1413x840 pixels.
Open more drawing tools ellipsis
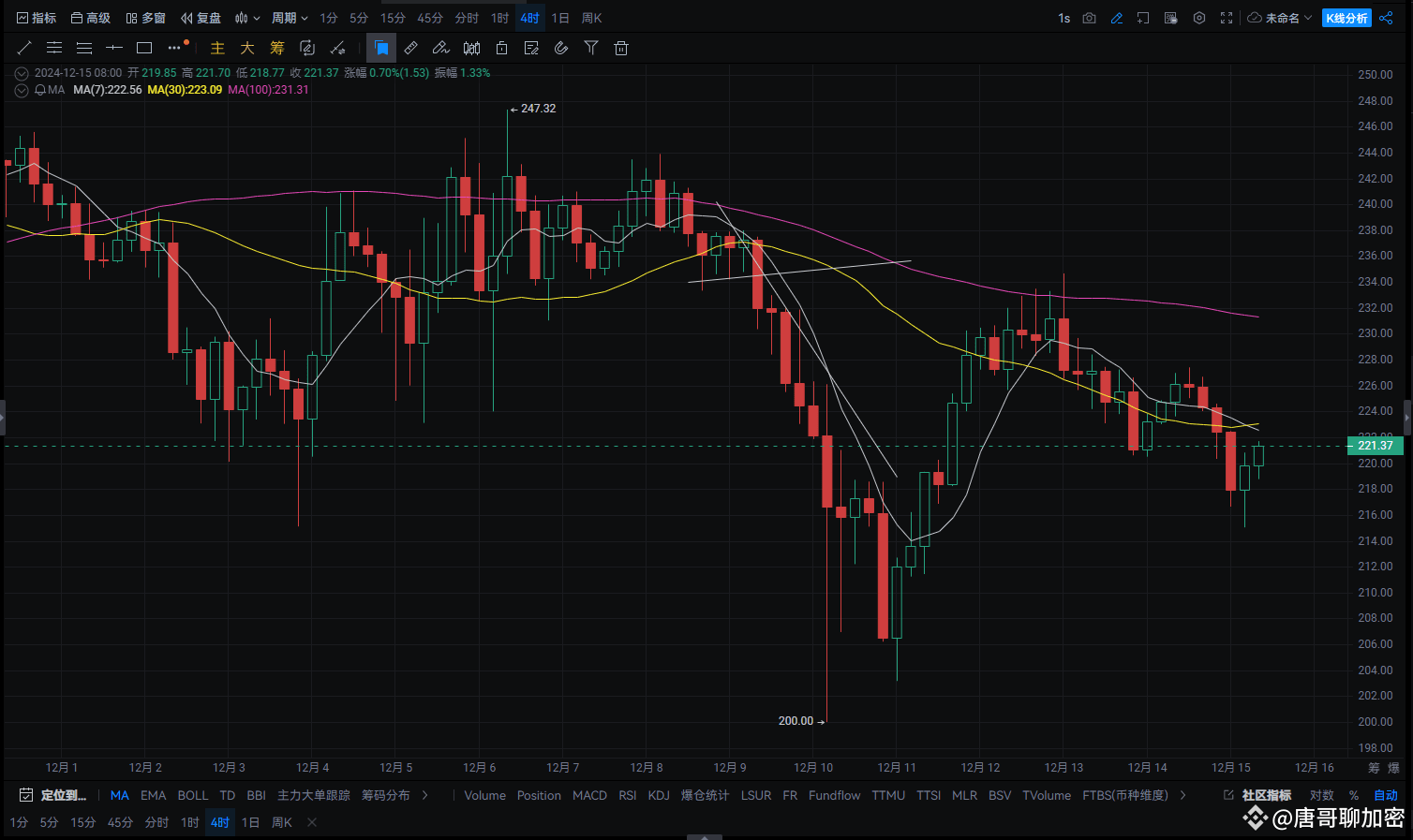[175, 48]
